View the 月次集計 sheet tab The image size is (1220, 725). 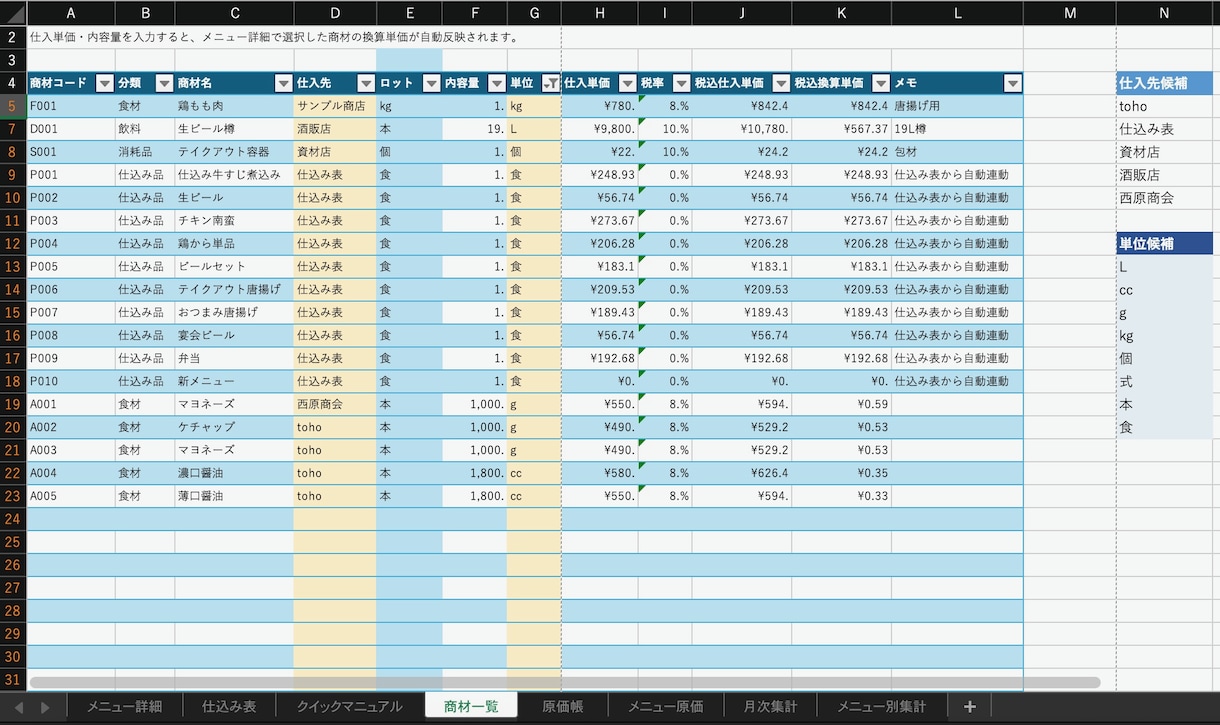point(770,706)
